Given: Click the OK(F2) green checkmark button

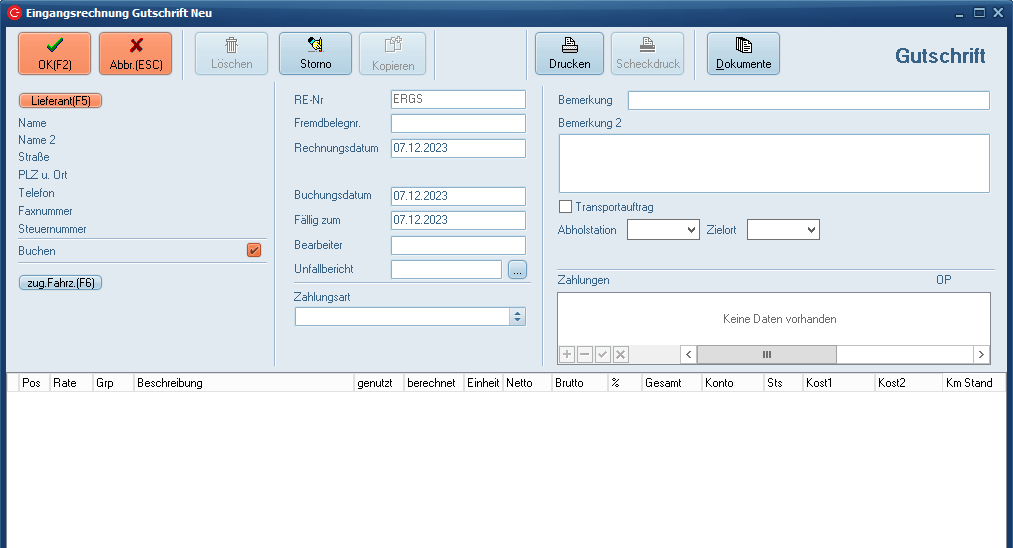Looking at the screenshot, I should tap(54, 53).
